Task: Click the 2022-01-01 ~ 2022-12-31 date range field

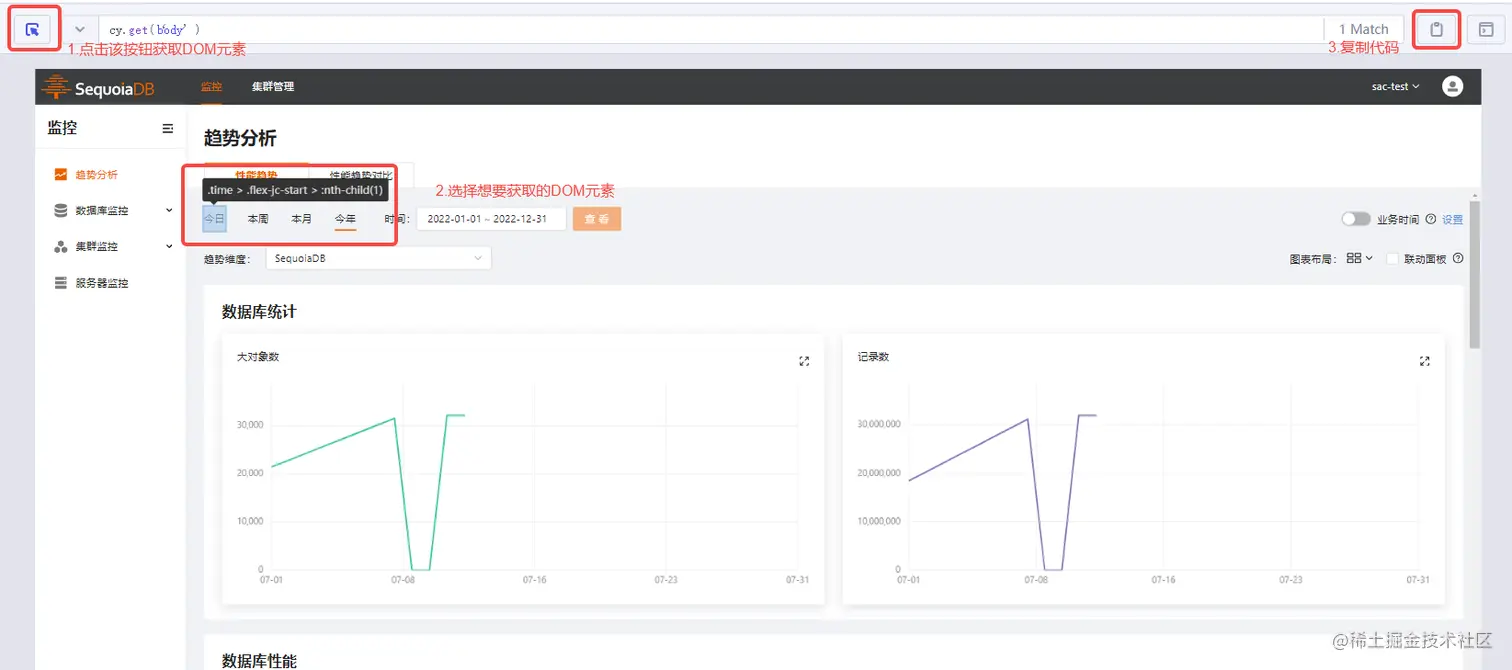Action: pyautogui.click(x=491, y=219)
